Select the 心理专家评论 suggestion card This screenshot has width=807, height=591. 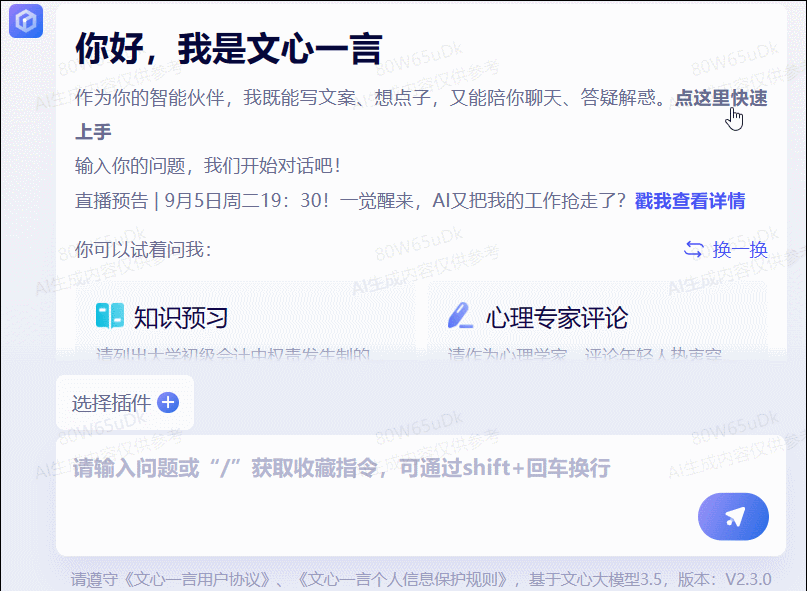tap(597, 319)
